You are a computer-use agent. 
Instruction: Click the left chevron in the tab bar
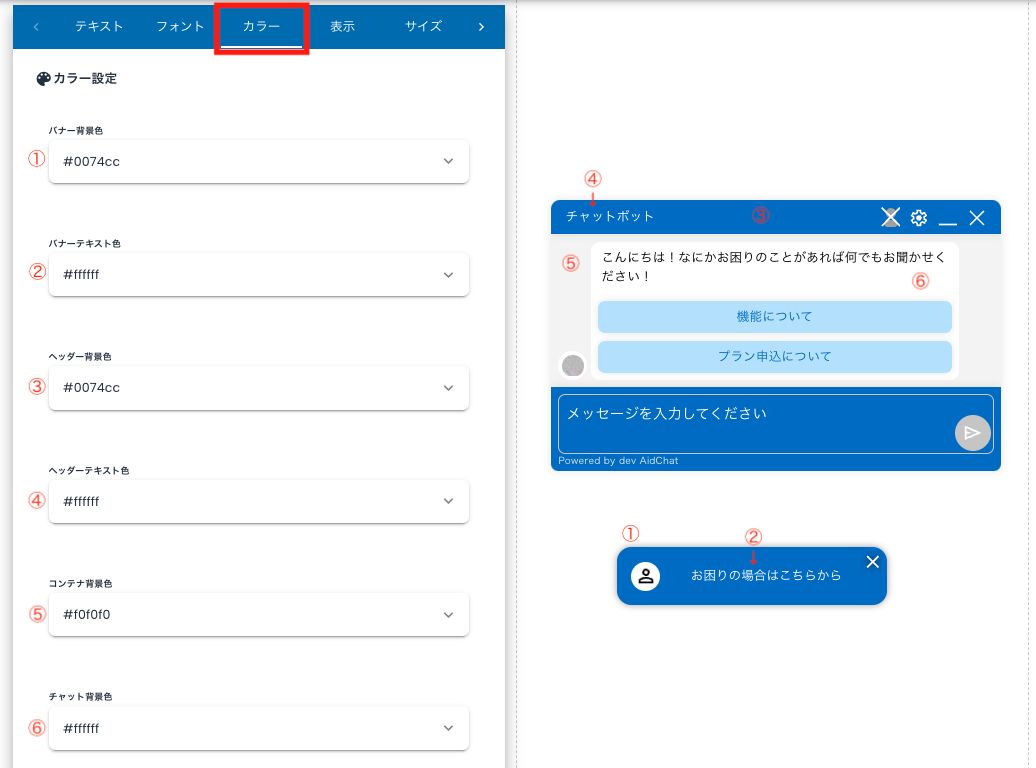36,27
